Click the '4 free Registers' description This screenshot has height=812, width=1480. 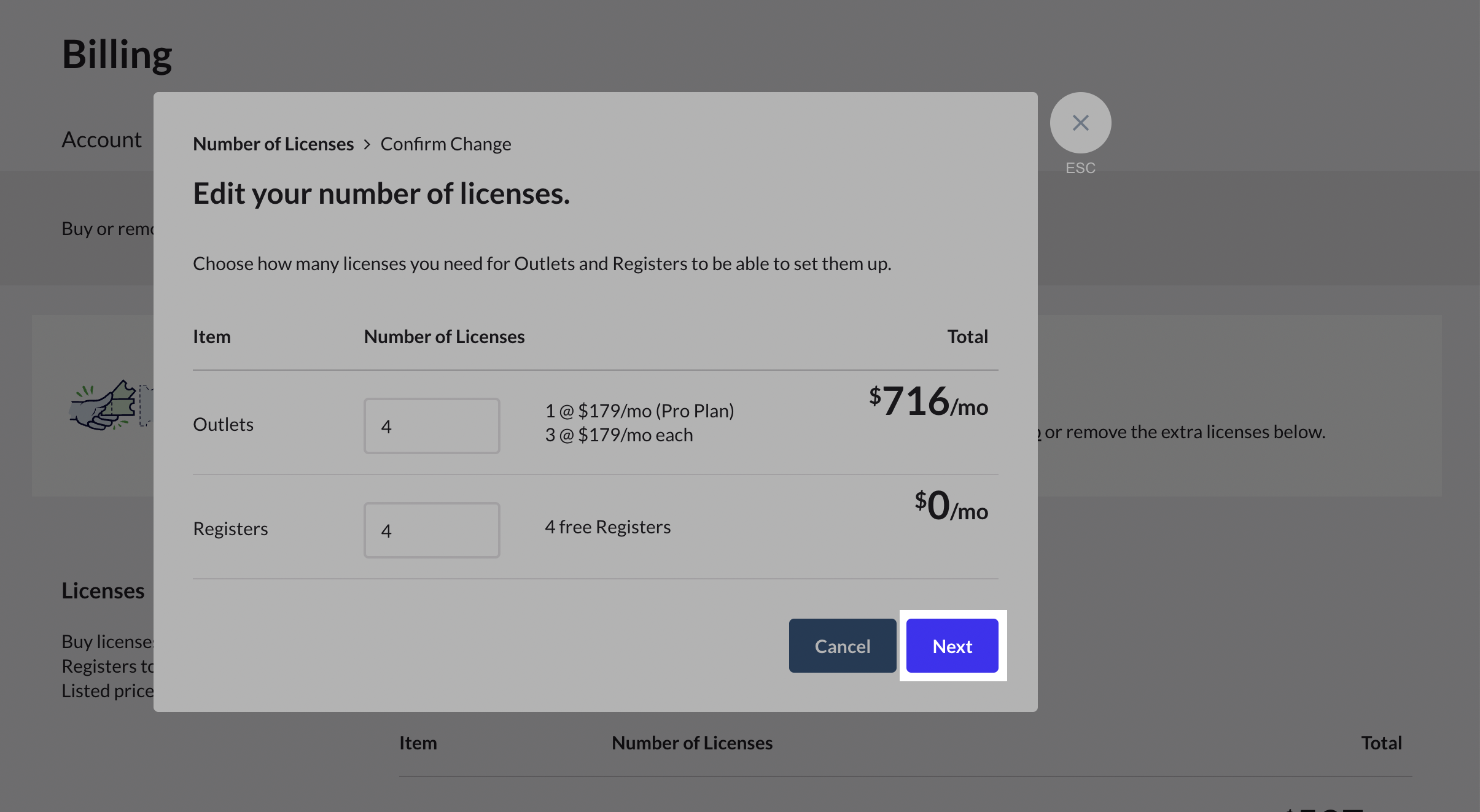pyautogui.click(x=607, y=527)
